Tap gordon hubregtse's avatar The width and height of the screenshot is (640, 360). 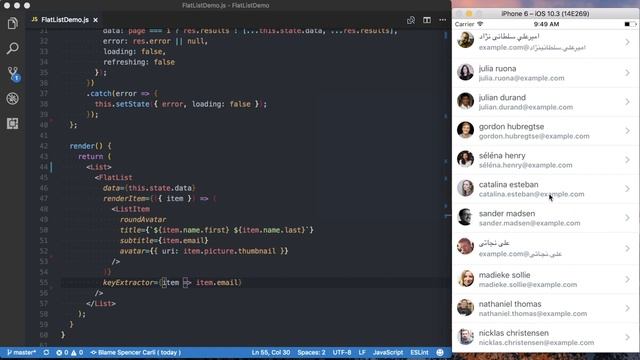(465, 131)
